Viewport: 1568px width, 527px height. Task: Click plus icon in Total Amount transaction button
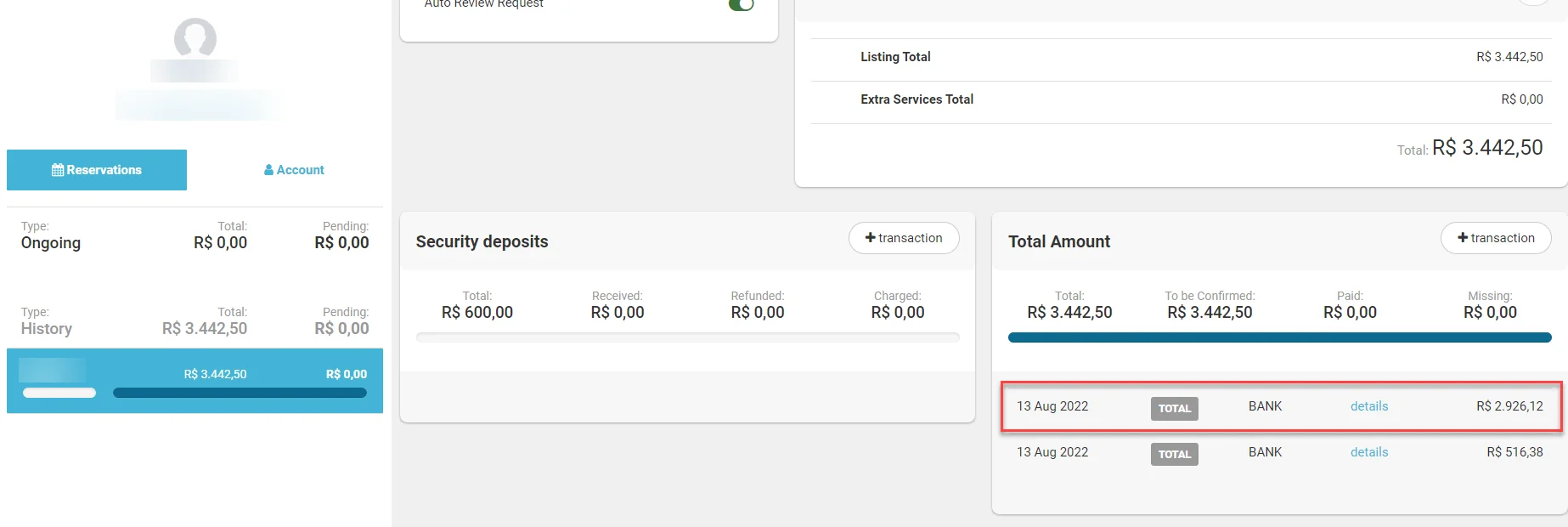click(x=1463, y=238)
